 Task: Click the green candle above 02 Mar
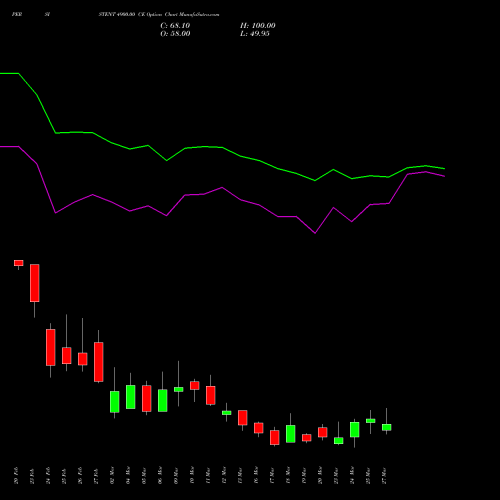point(115,402)
